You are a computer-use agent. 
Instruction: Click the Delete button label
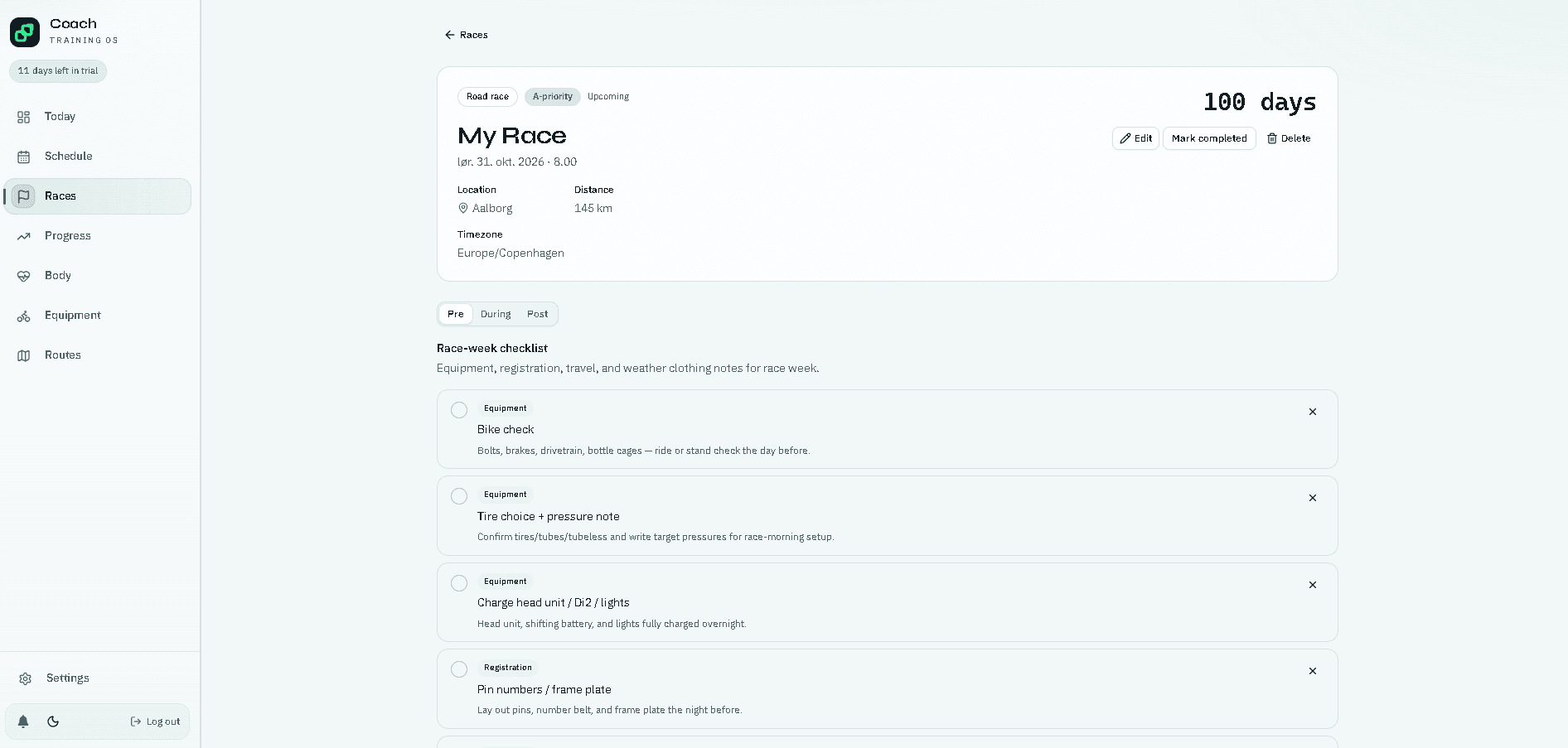click(1296, 138)
